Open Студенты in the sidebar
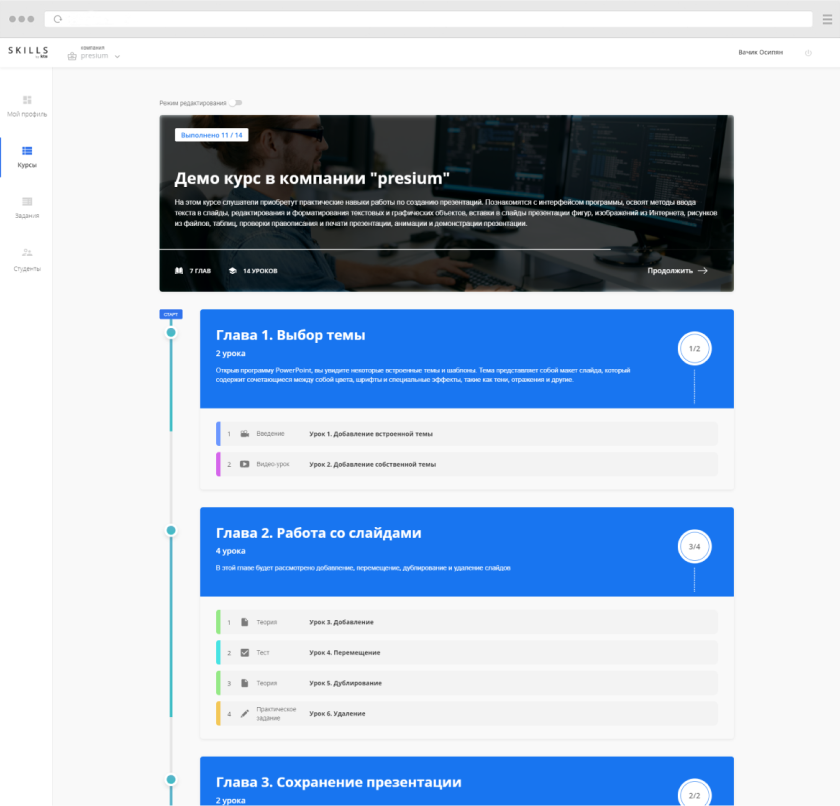The height and width of the screenshot is (806, 840). point(27,260)
